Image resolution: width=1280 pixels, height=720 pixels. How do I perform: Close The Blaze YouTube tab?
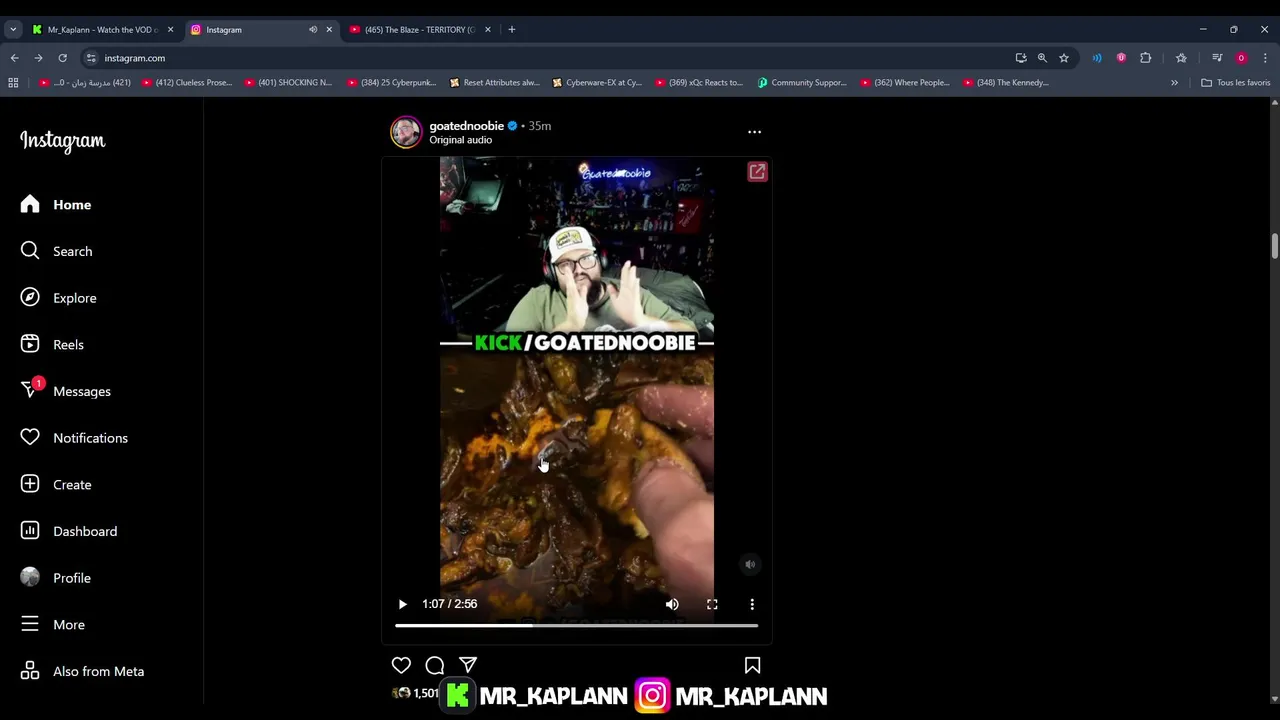(x=488, y=30)
